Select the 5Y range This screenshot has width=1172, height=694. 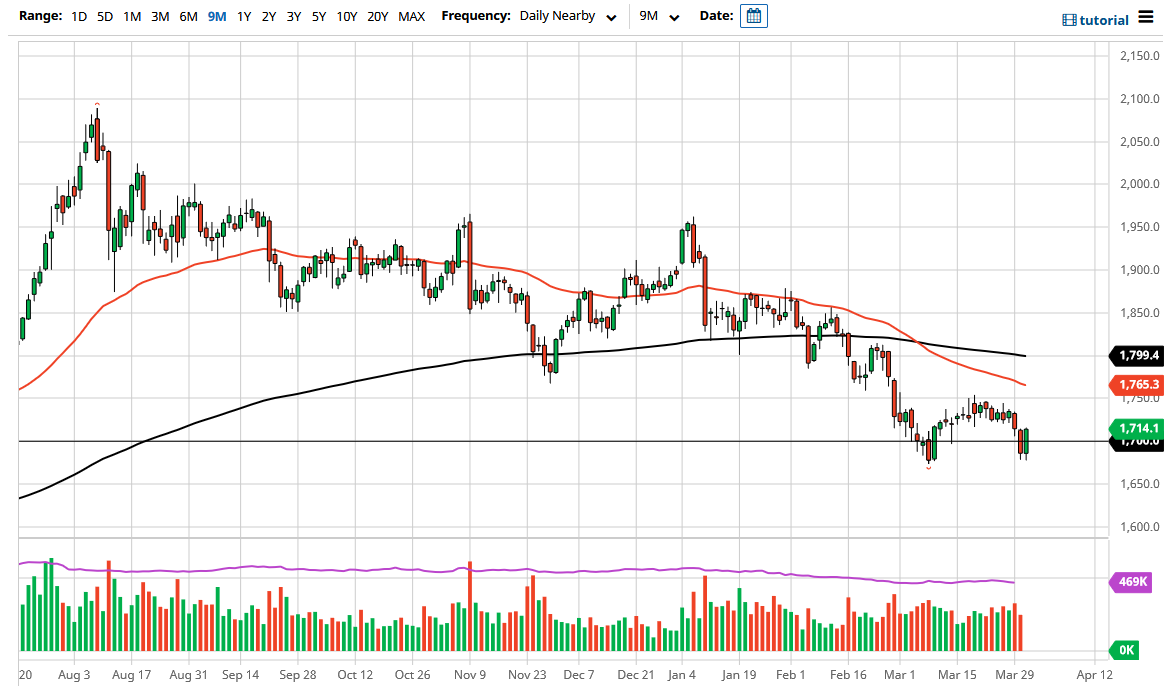coord(319,16)
